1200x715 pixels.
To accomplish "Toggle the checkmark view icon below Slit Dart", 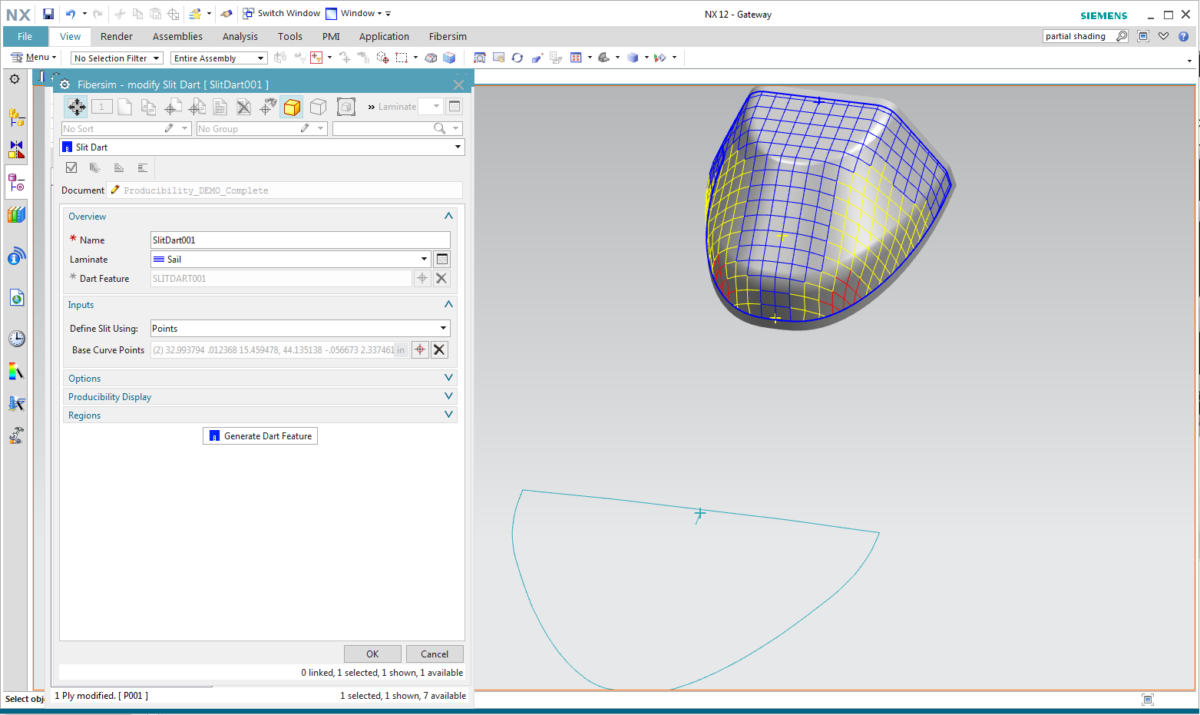I will (x=71, y=168).
